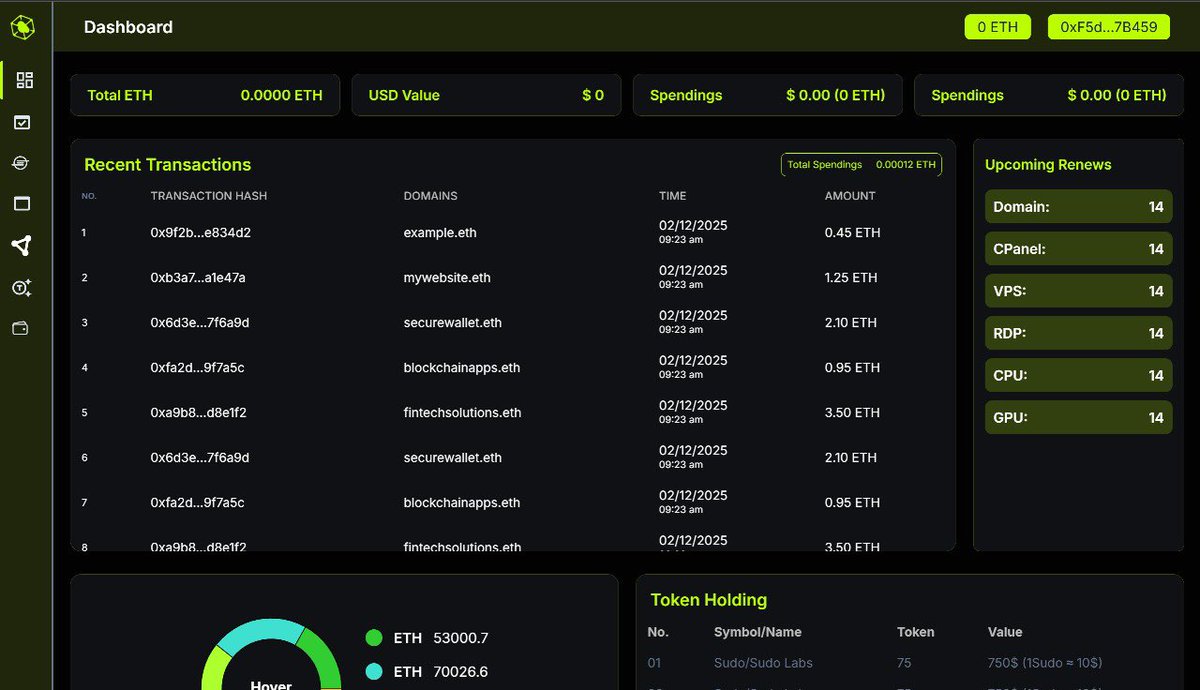Click the Sudo/Sudo Labs token row
Image resolution: width=1200 pixels, height=690 pixels.
910,663
